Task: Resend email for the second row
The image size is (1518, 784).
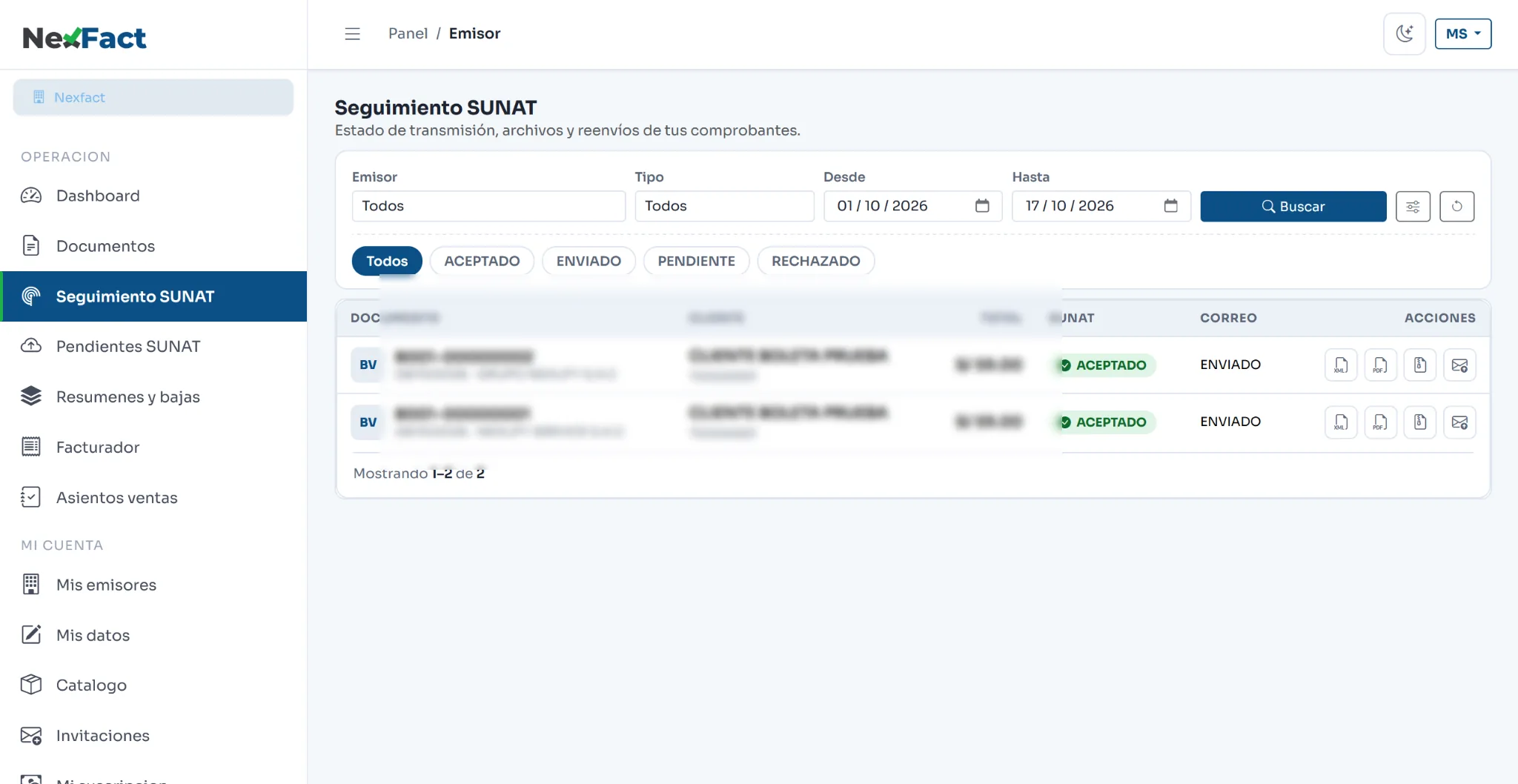Action: click(x=1459, y=422)
